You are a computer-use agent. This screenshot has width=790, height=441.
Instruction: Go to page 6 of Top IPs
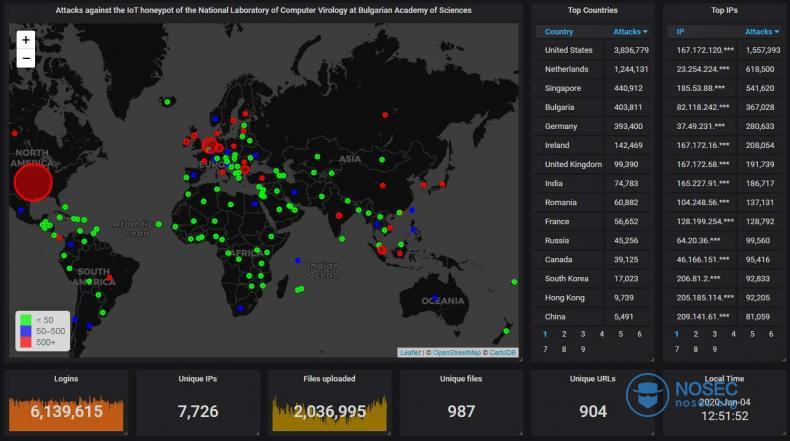point(771,334)
